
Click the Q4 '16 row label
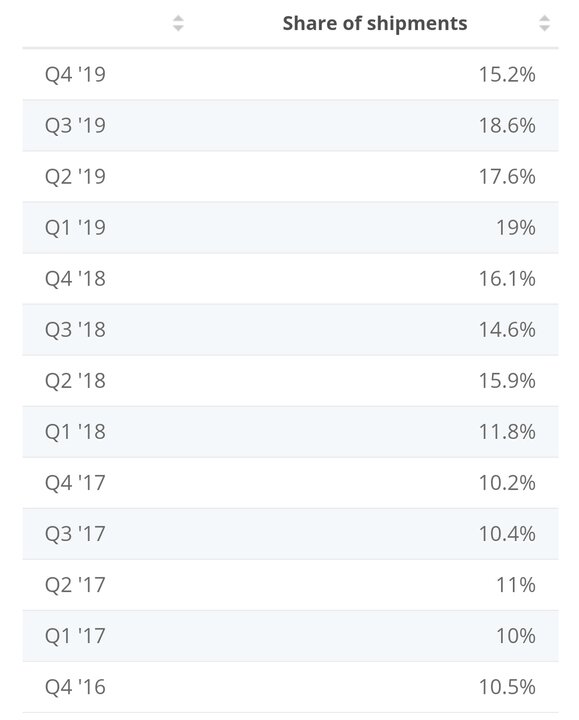75,687
